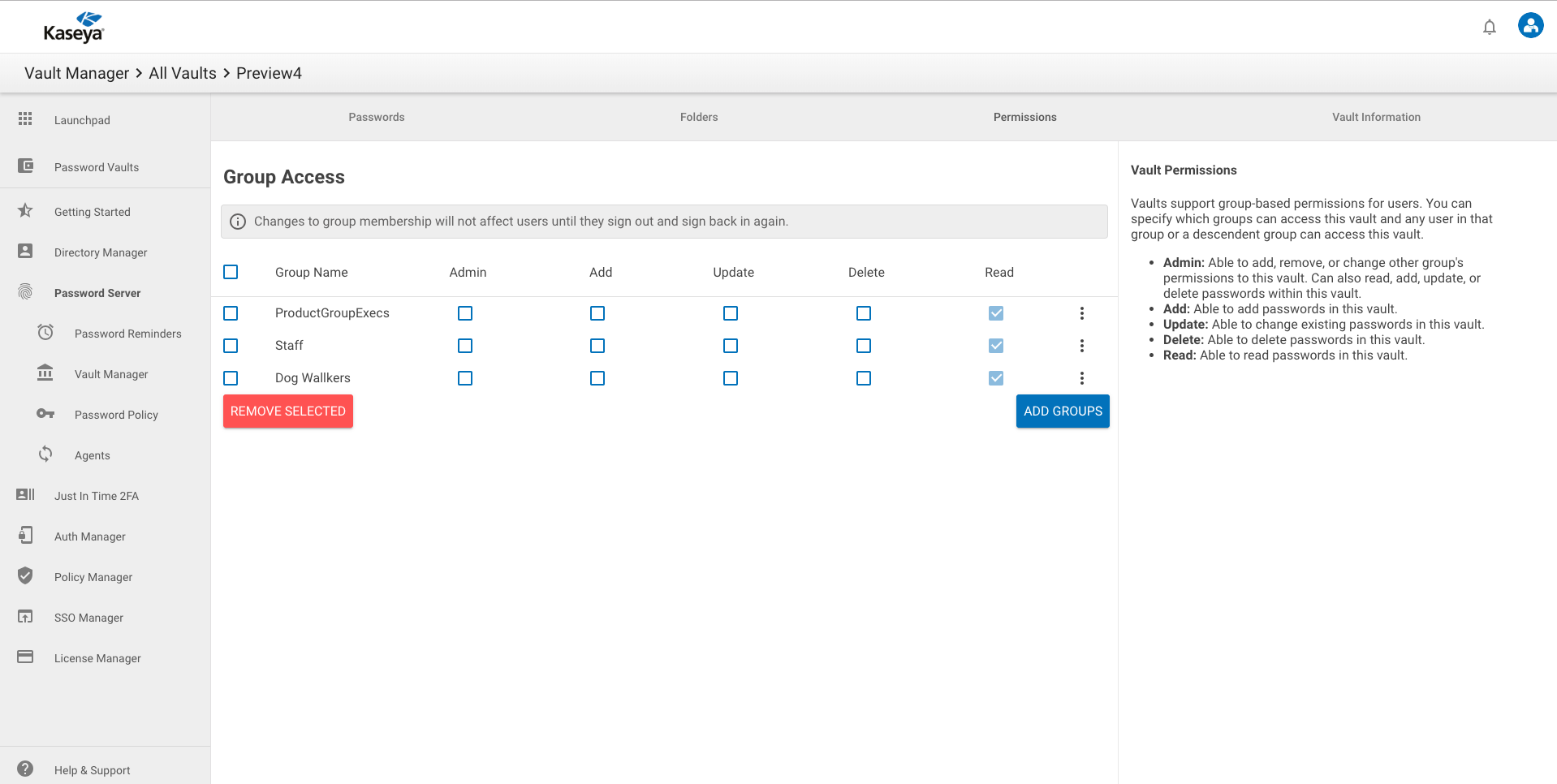
Task: Click the Password Policy key icon
Action: coord(45,413)
